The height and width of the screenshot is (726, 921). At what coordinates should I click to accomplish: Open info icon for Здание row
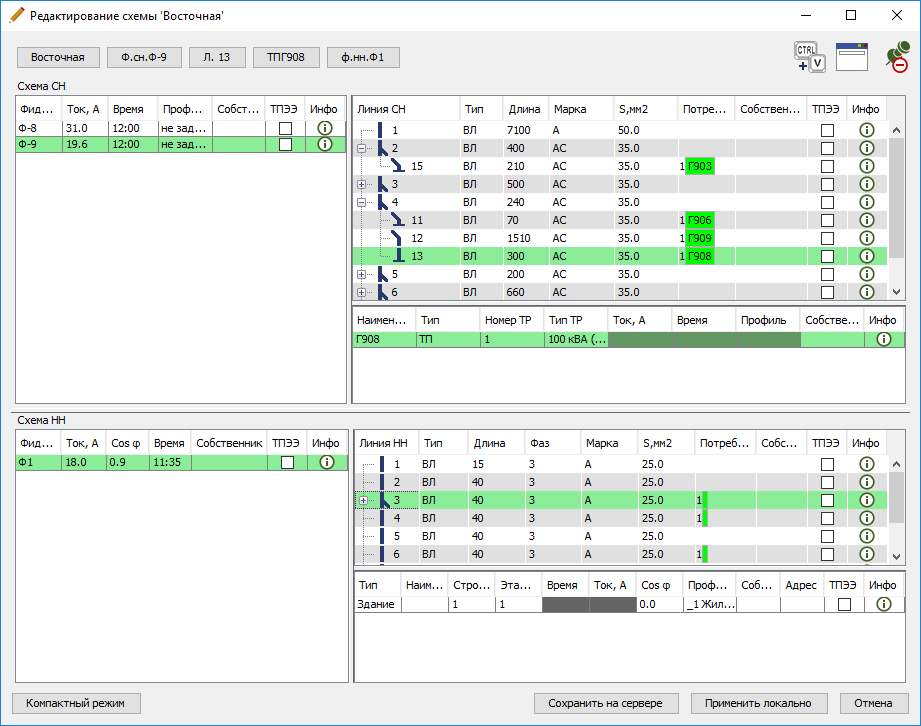tap(883, 604)
